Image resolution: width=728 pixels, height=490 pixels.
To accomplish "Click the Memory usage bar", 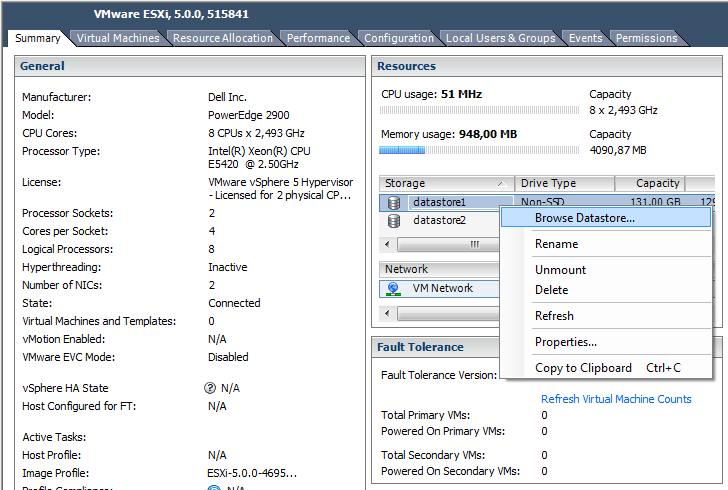I will click(479, 150).
